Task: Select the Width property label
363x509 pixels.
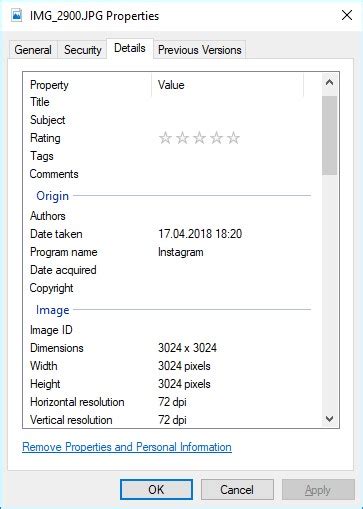Action: pyautogui.click(x=44, y=366)
